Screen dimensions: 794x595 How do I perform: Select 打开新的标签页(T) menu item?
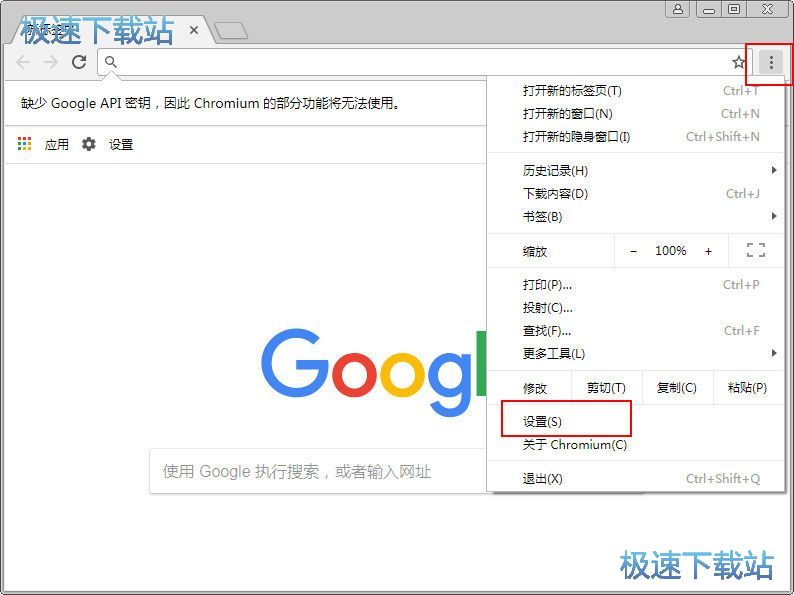[x=636, y=91]
